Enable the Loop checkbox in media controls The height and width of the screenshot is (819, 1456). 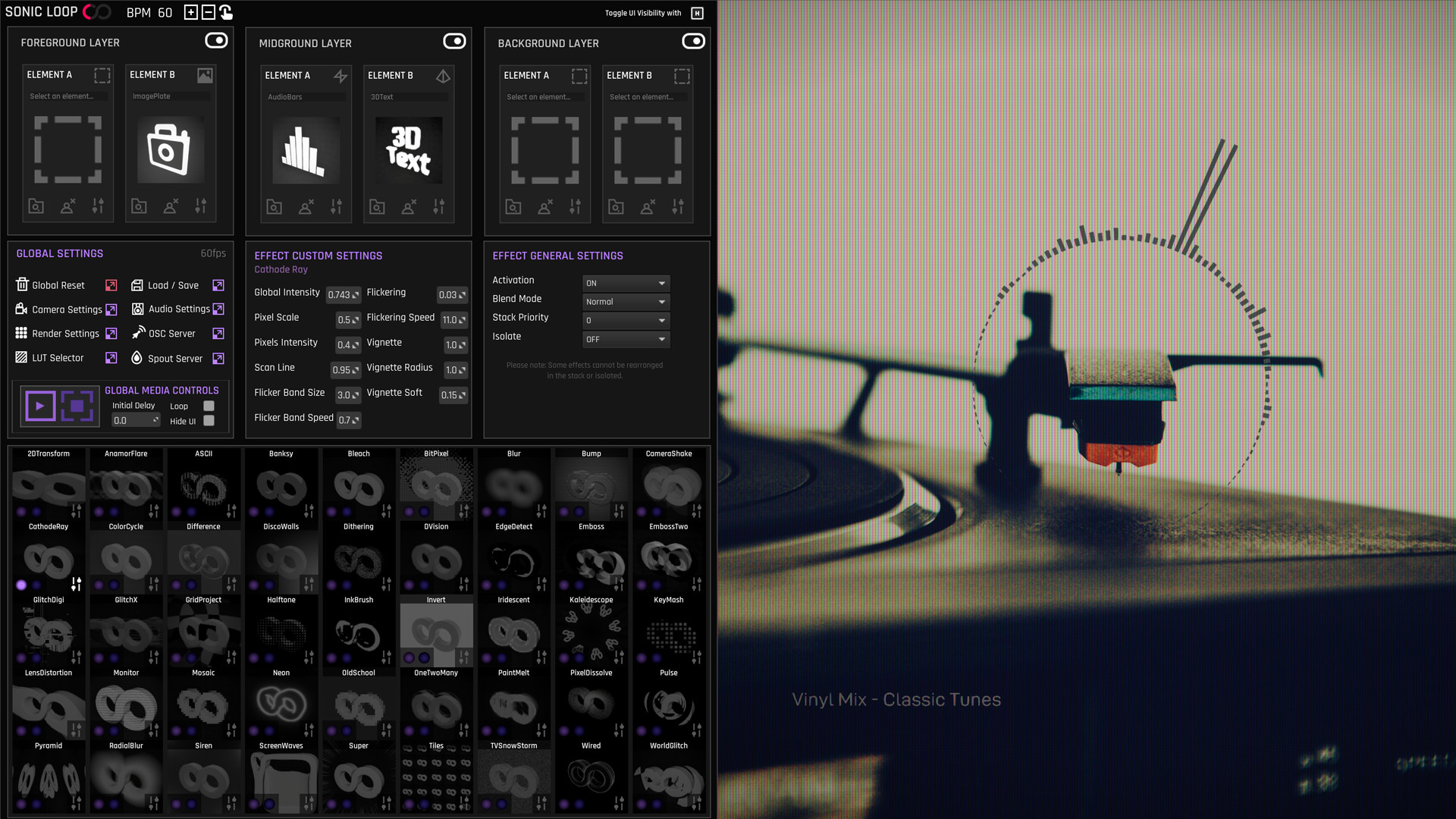(x=210, y=406)
